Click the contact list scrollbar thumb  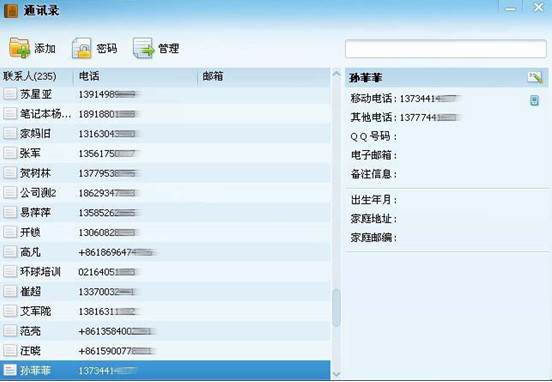tap(337, 308)
